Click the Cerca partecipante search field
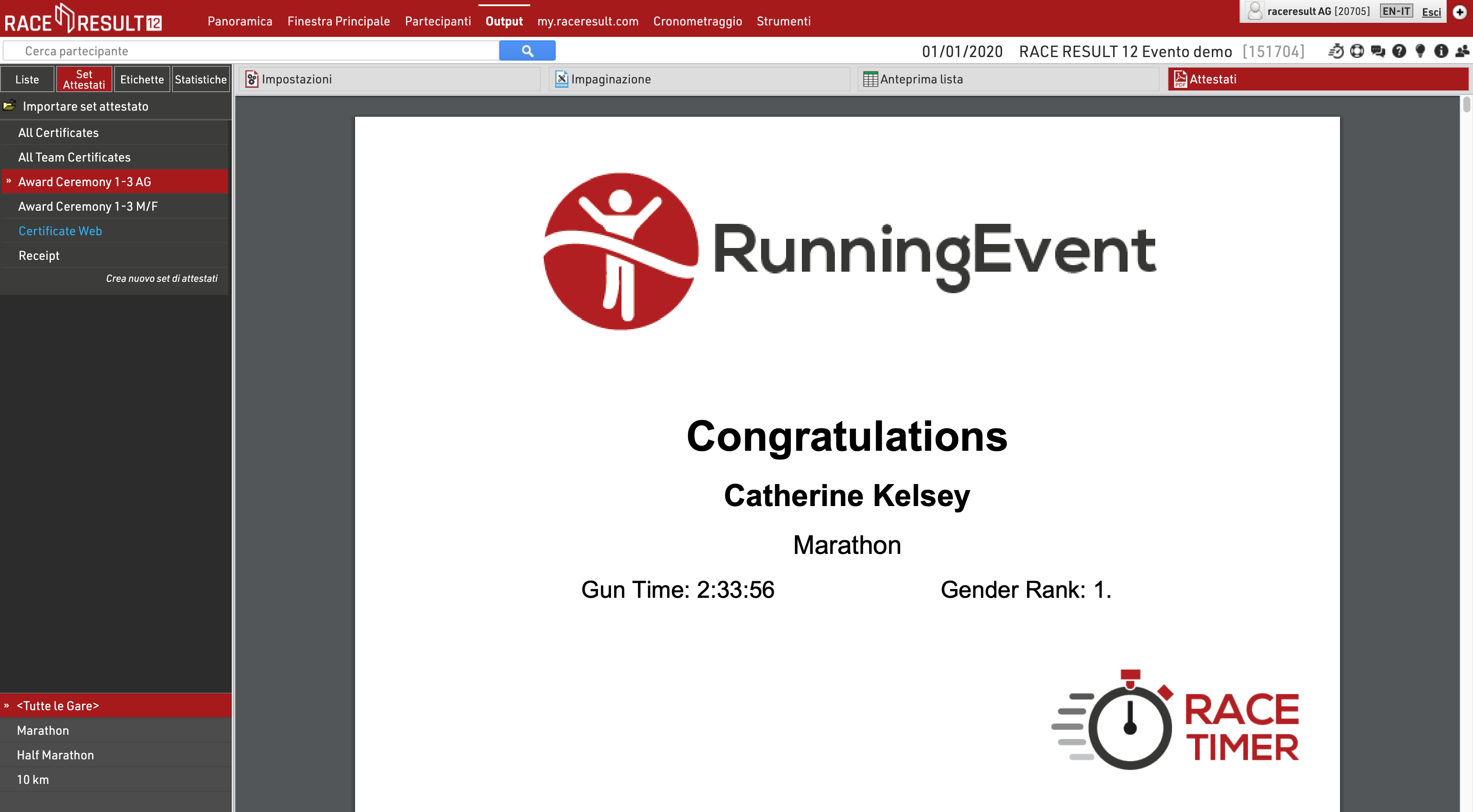 (x=251, y=51)
